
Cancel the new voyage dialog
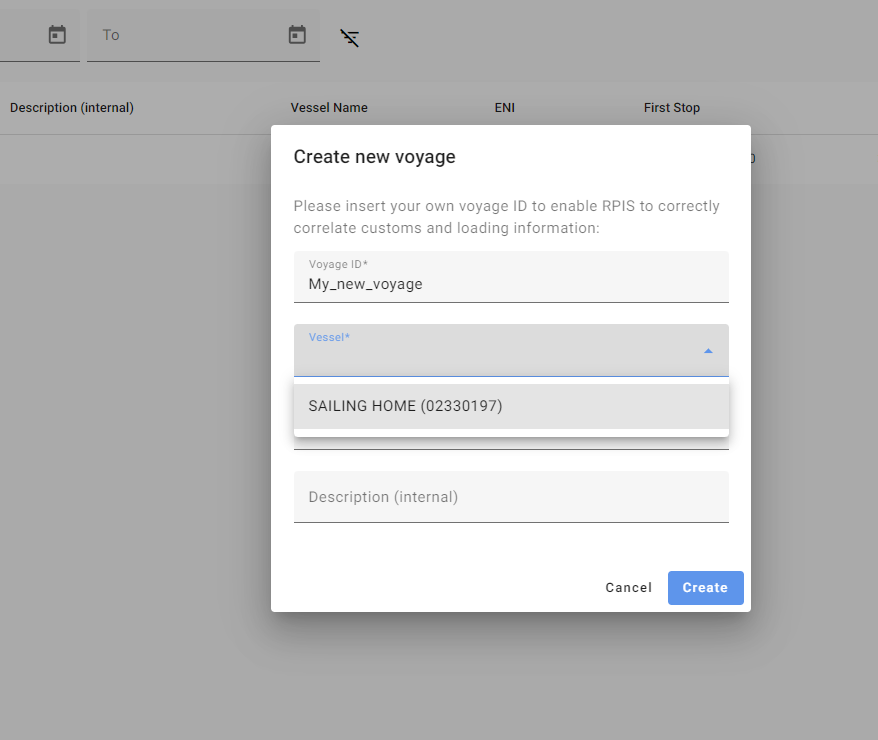[x=628, y=588]
